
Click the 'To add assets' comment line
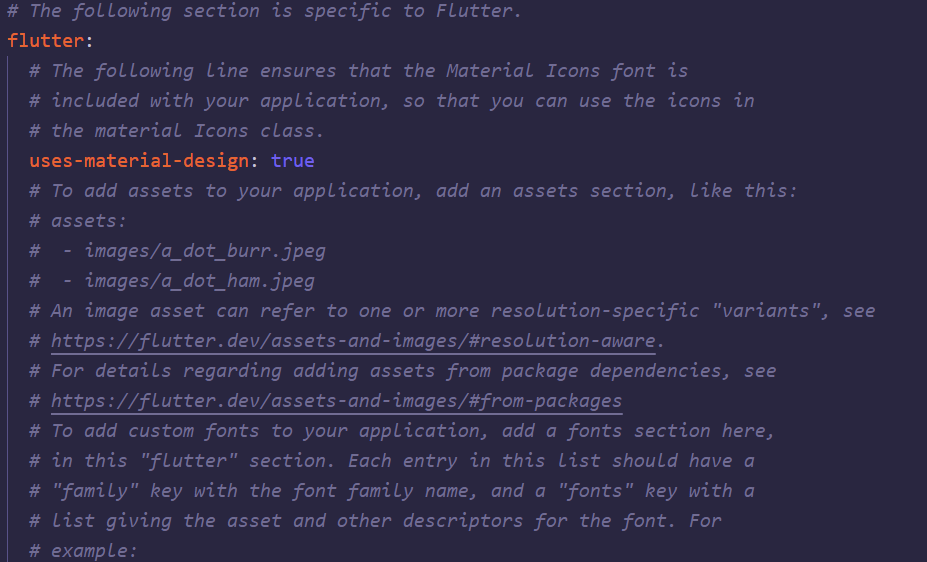coord(412,191)
